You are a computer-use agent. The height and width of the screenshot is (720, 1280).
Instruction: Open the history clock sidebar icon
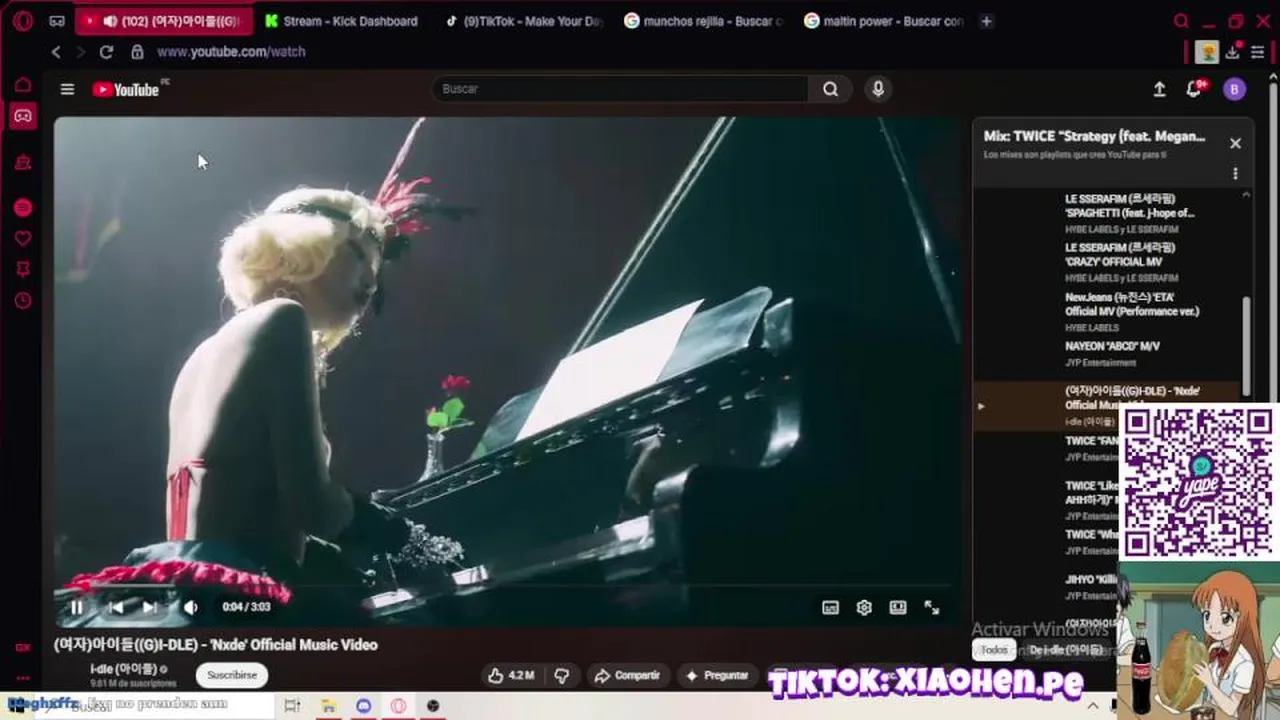[22, 300]
